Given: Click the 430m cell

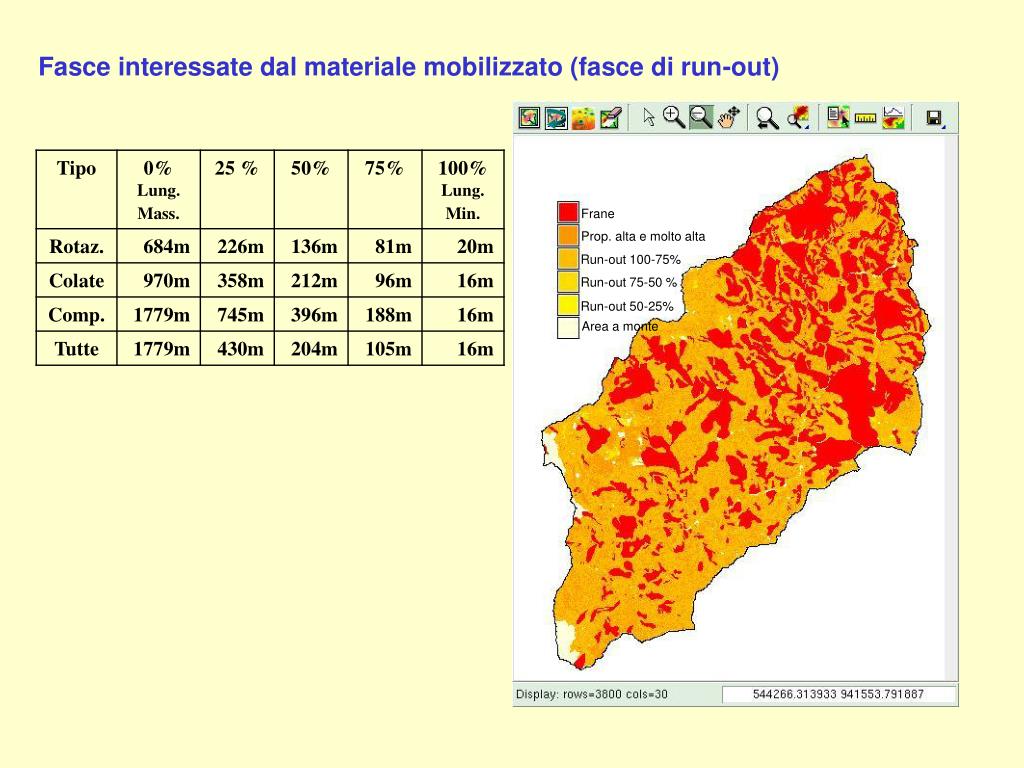Looking at the screenshot, I should (237, 349).
